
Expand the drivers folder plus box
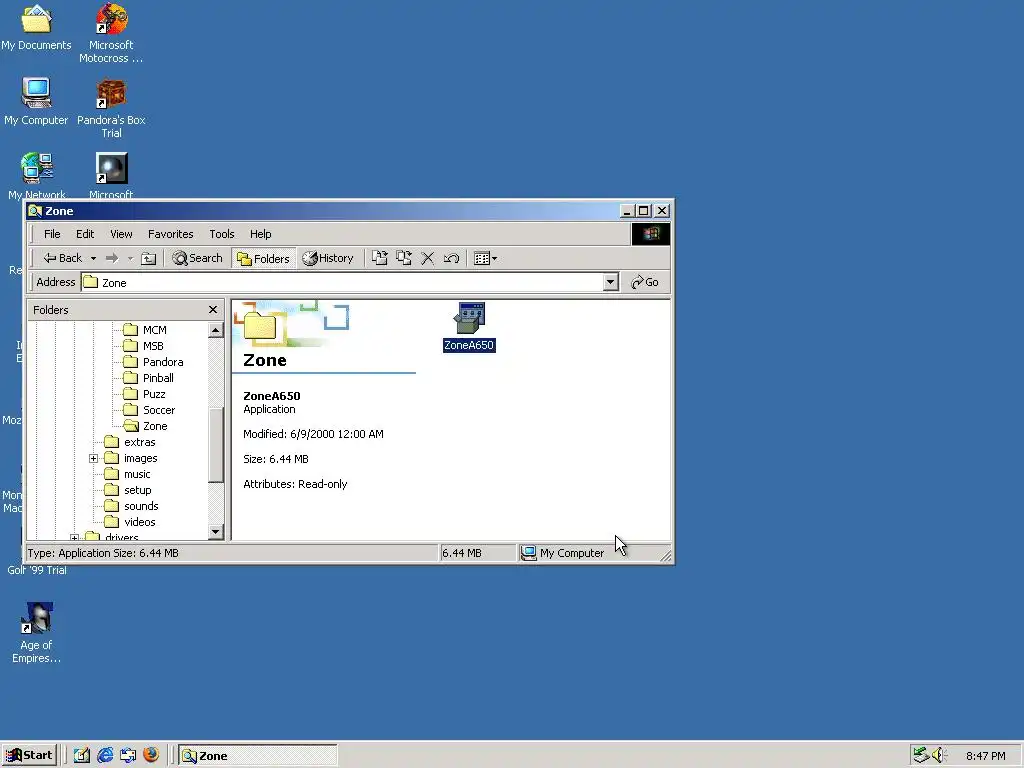74,537
